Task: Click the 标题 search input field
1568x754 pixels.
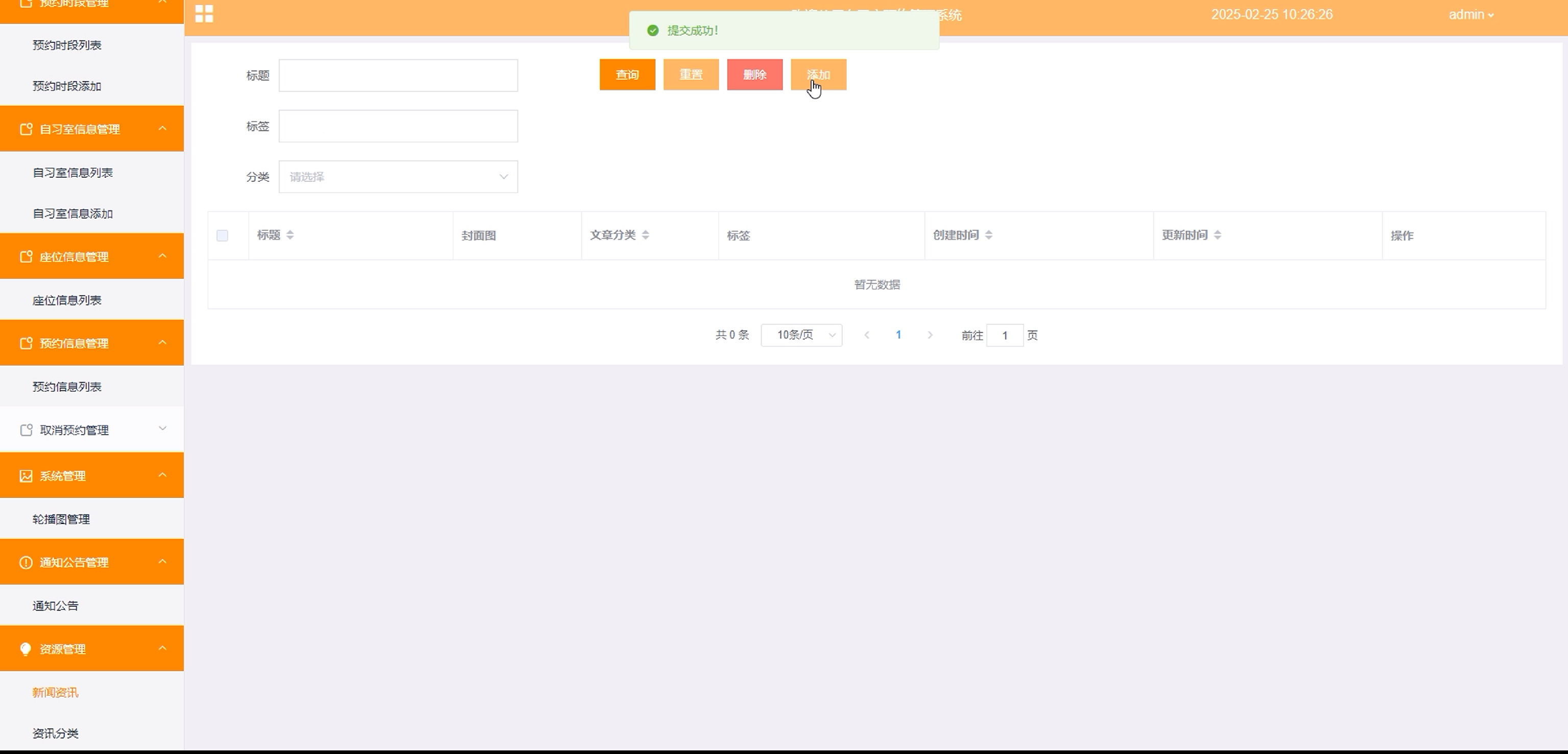Action: point(398,76)
